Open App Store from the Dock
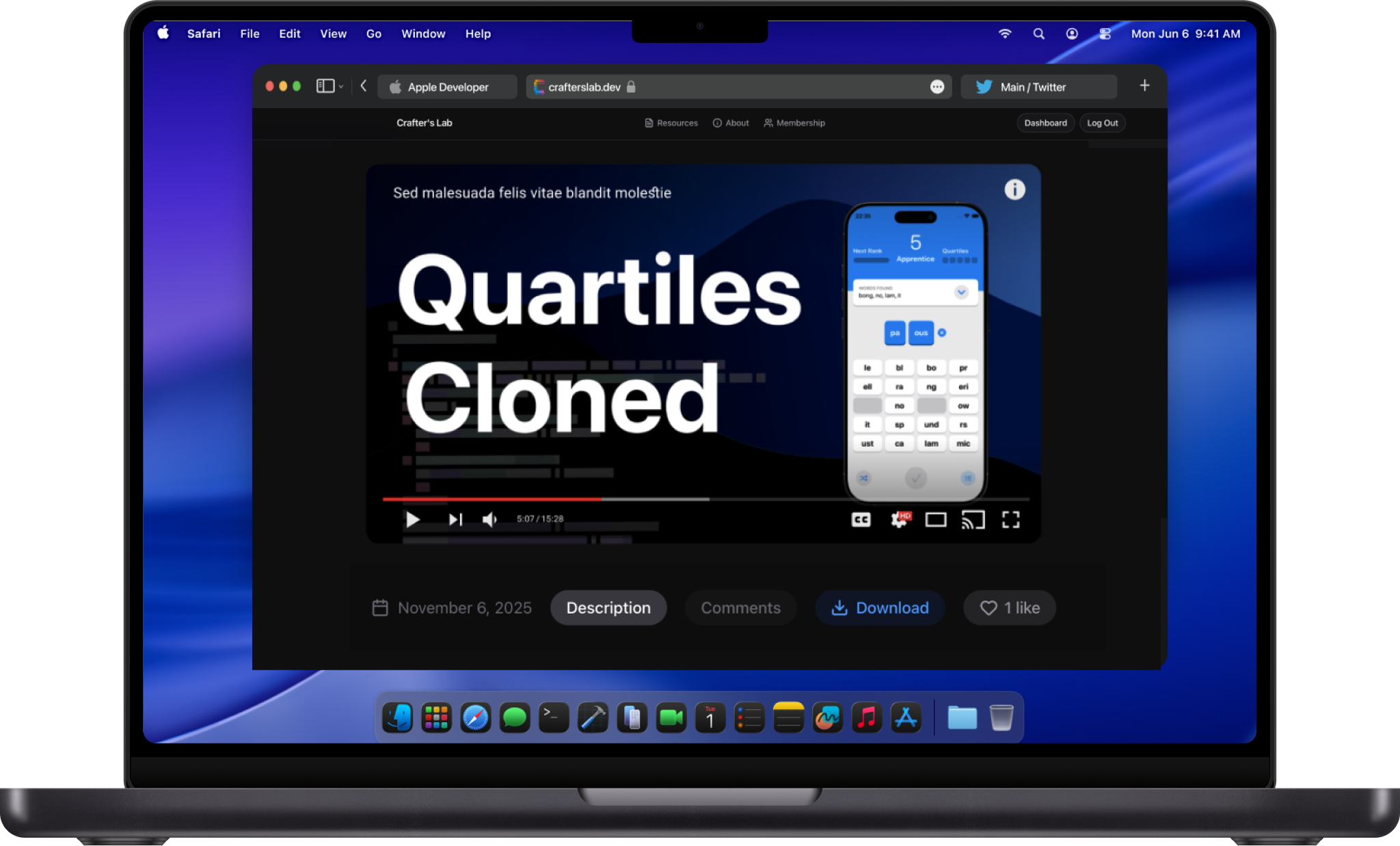The height and width of the screenshot is (846, 1400). [x=906, y=717]
